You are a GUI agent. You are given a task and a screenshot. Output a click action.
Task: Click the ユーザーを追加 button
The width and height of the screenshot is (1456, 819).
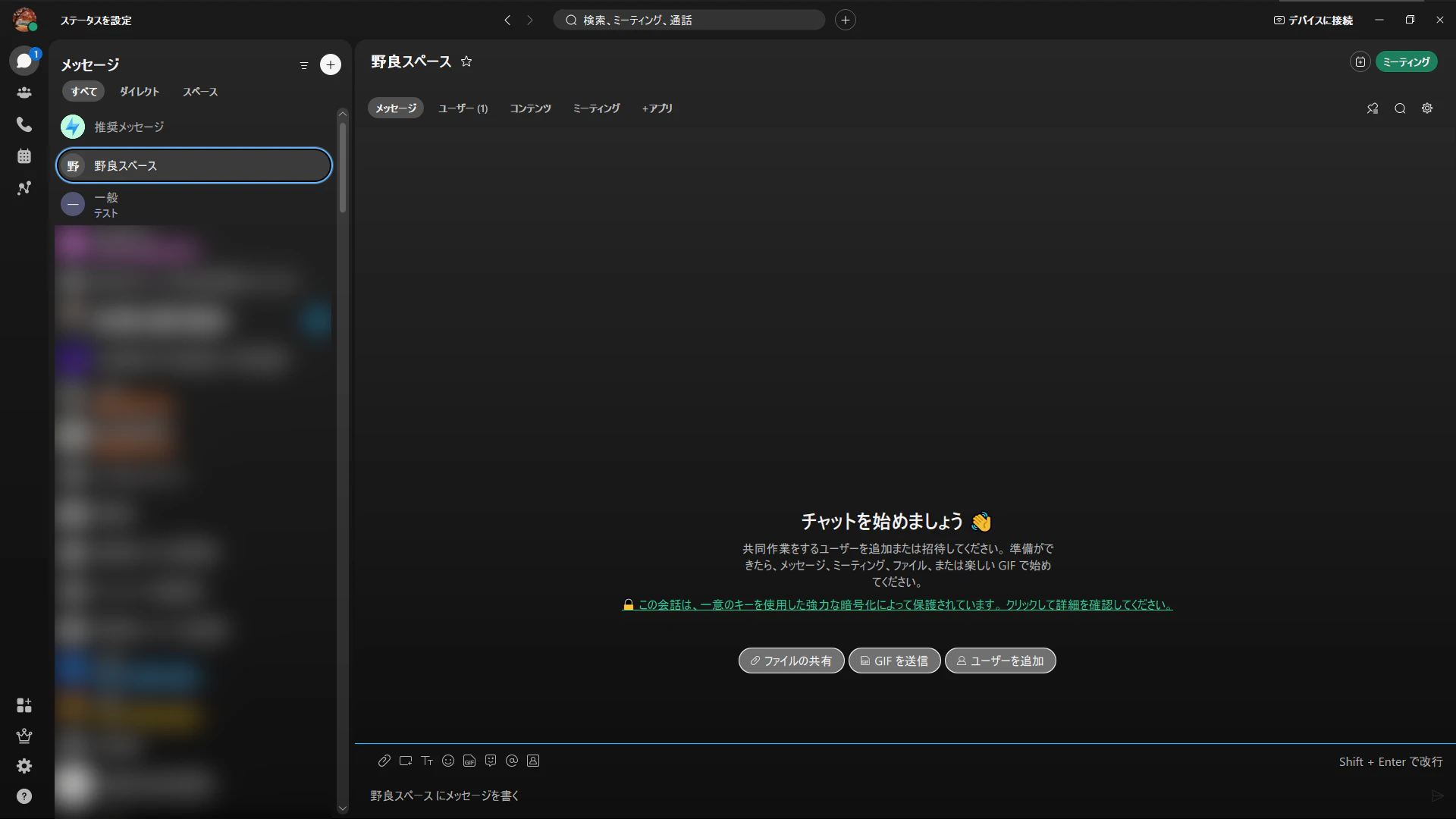click(x=1000, y=661)
